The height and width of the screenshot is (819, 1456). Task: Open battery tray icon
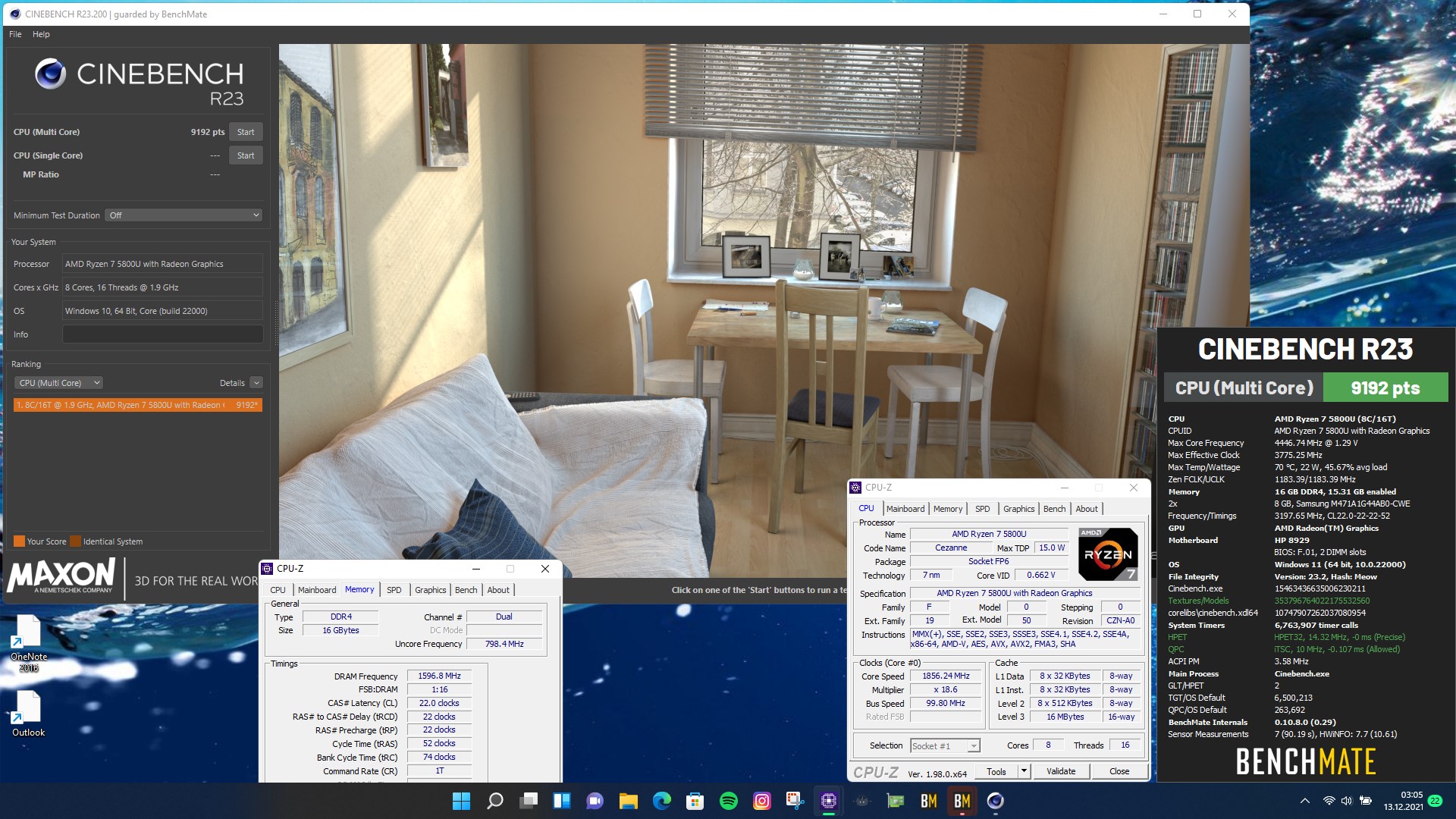[1366, 801]
